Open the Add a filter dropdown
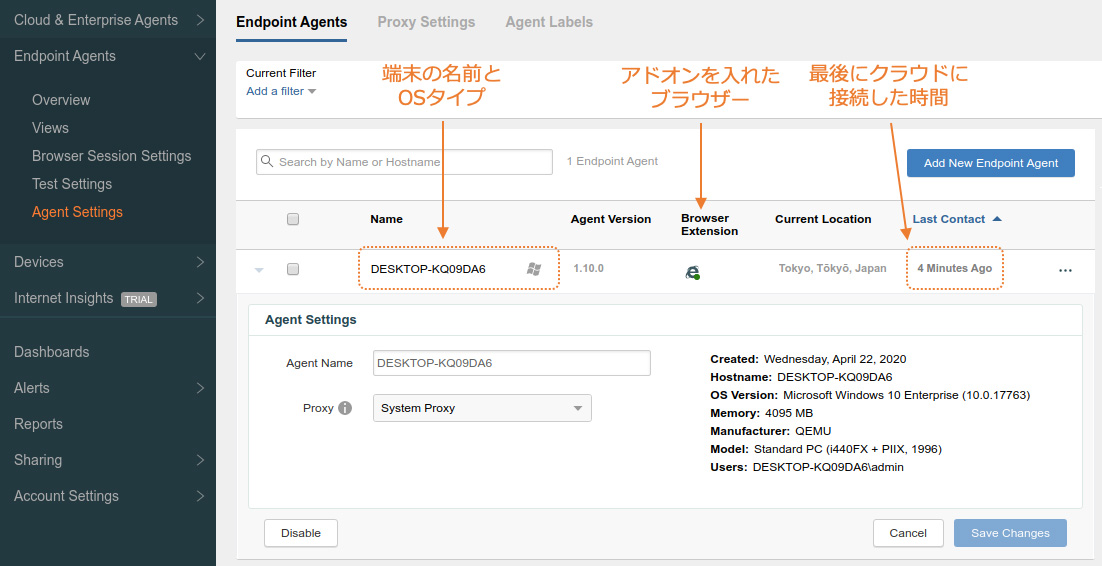Screen dimensions: 1102x566 281,91
